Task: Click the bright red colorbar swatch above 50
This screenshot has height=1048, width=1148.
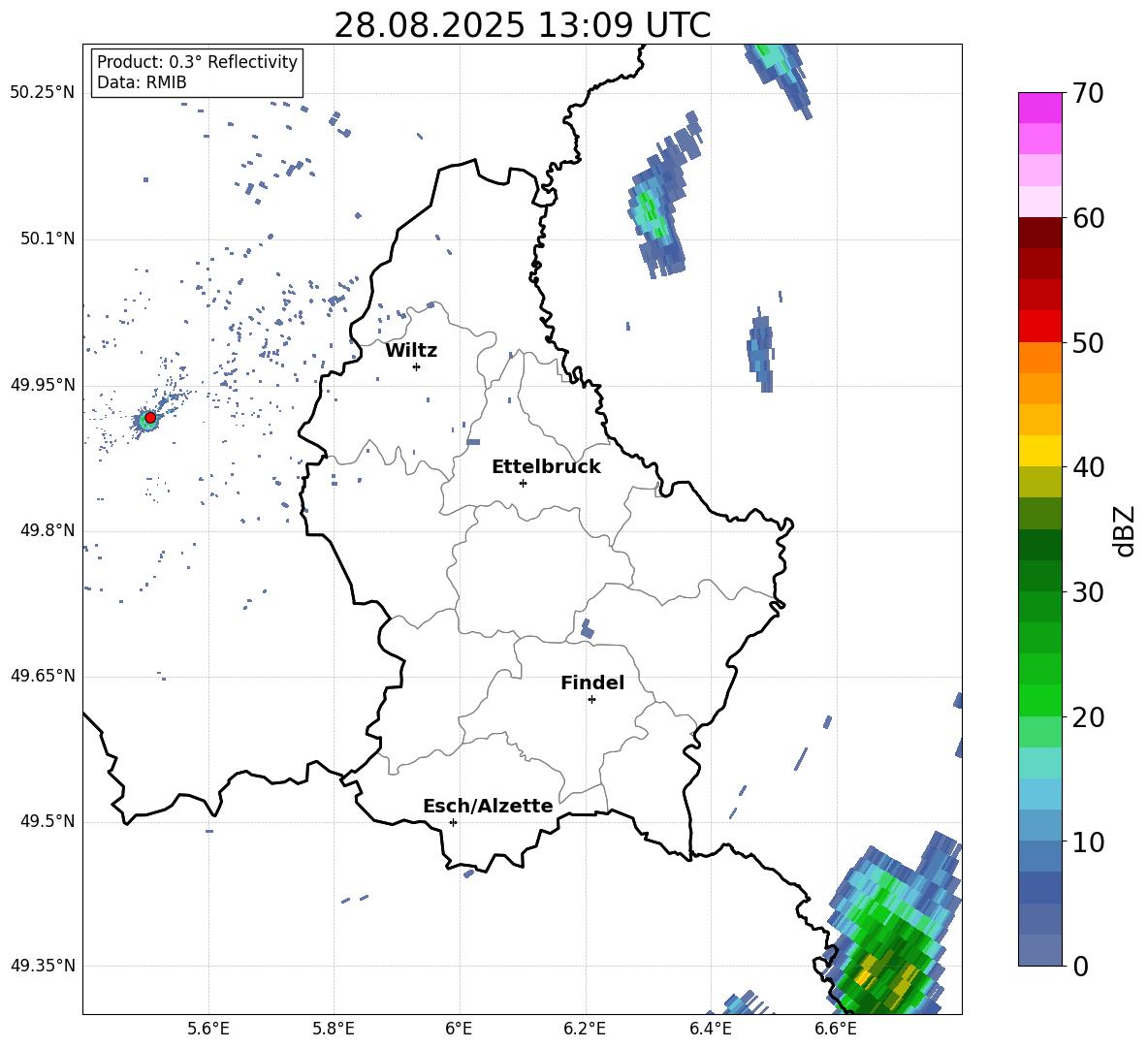Action: point(1039,327)
